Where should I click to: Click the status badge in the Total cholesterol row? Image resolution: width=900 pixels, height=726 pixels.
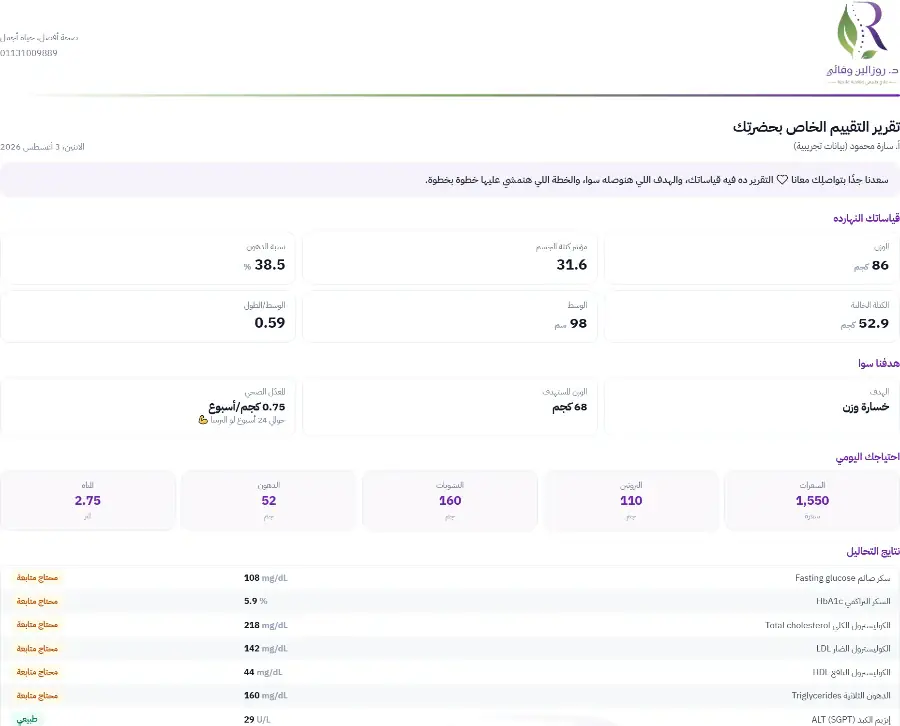37,624
